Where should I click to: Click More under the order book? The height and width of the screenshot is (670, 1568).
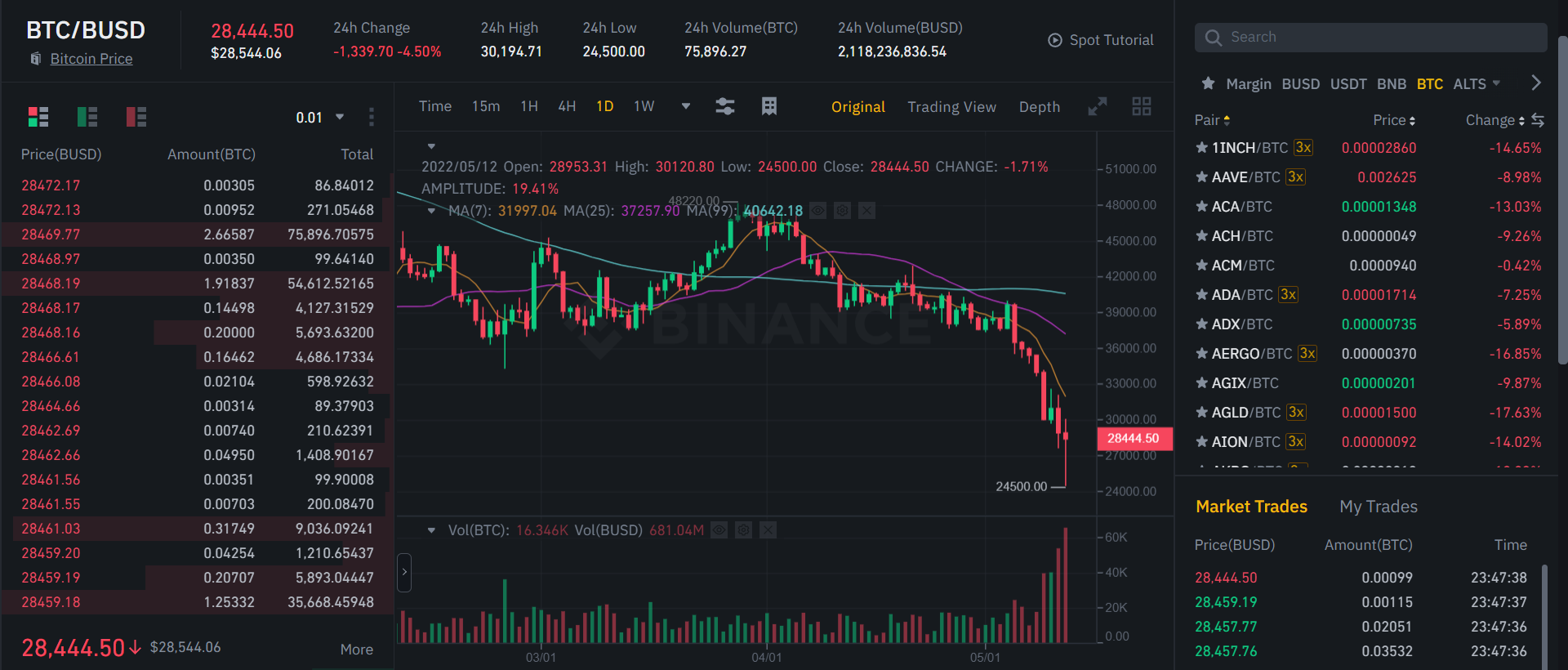(357, 650)
